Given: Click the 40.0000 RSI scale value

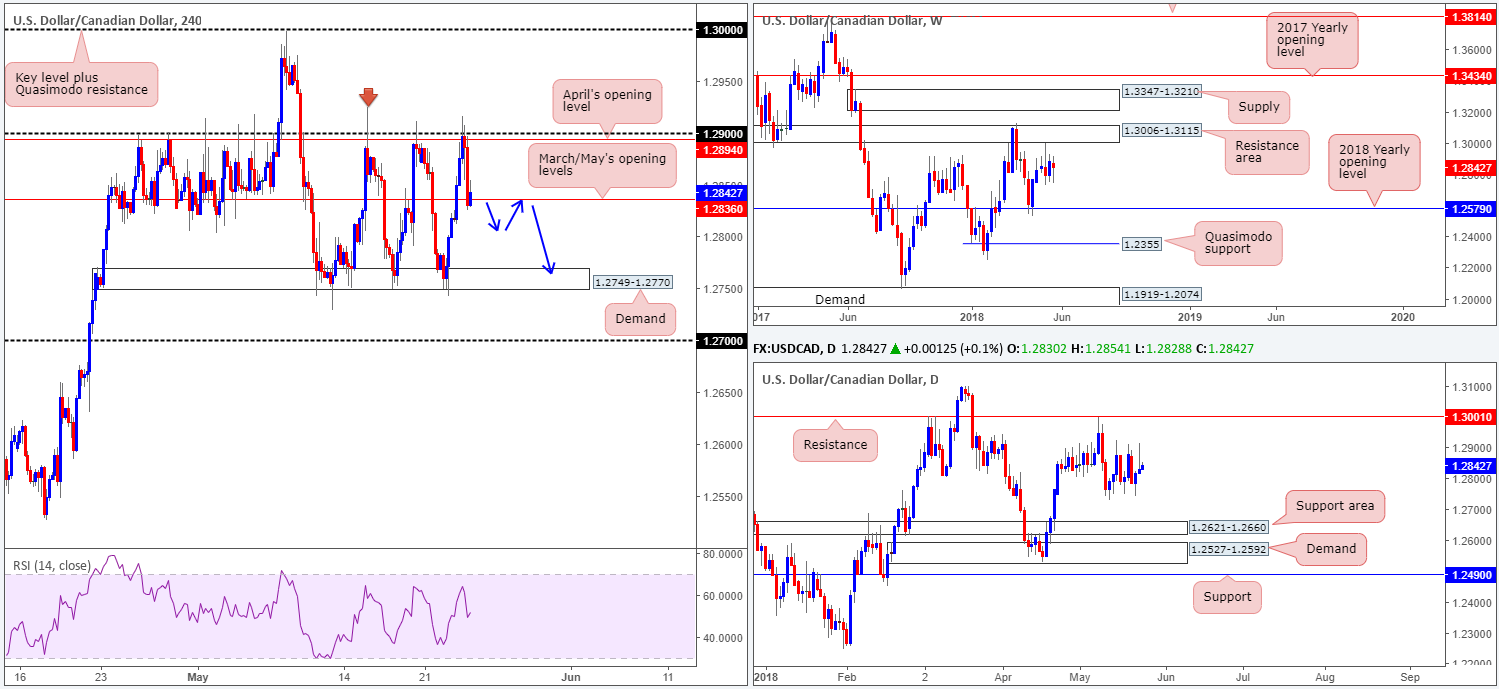Looking at the screenshot, I should [722, 638].
